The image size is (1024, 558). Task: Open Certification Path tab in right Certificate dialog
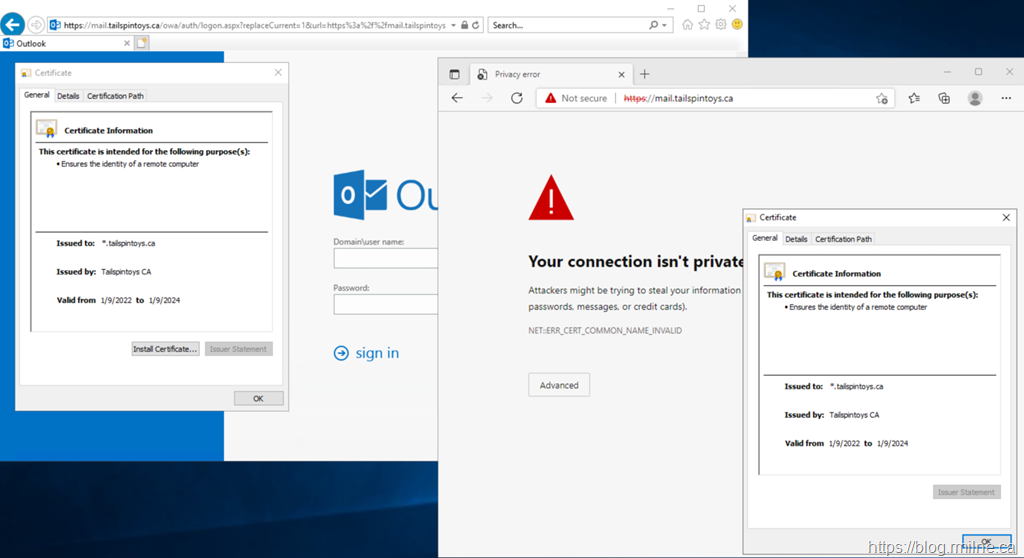843,239
